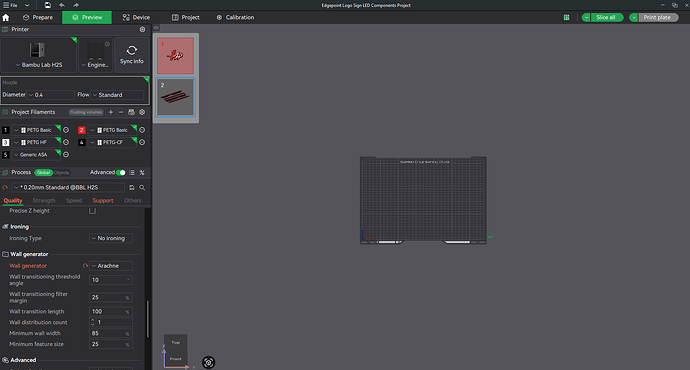This screenshot has height=370, width=690.
Task: Open filament 5 Generic ASA dropdown
Action: (x=36, y=155)
